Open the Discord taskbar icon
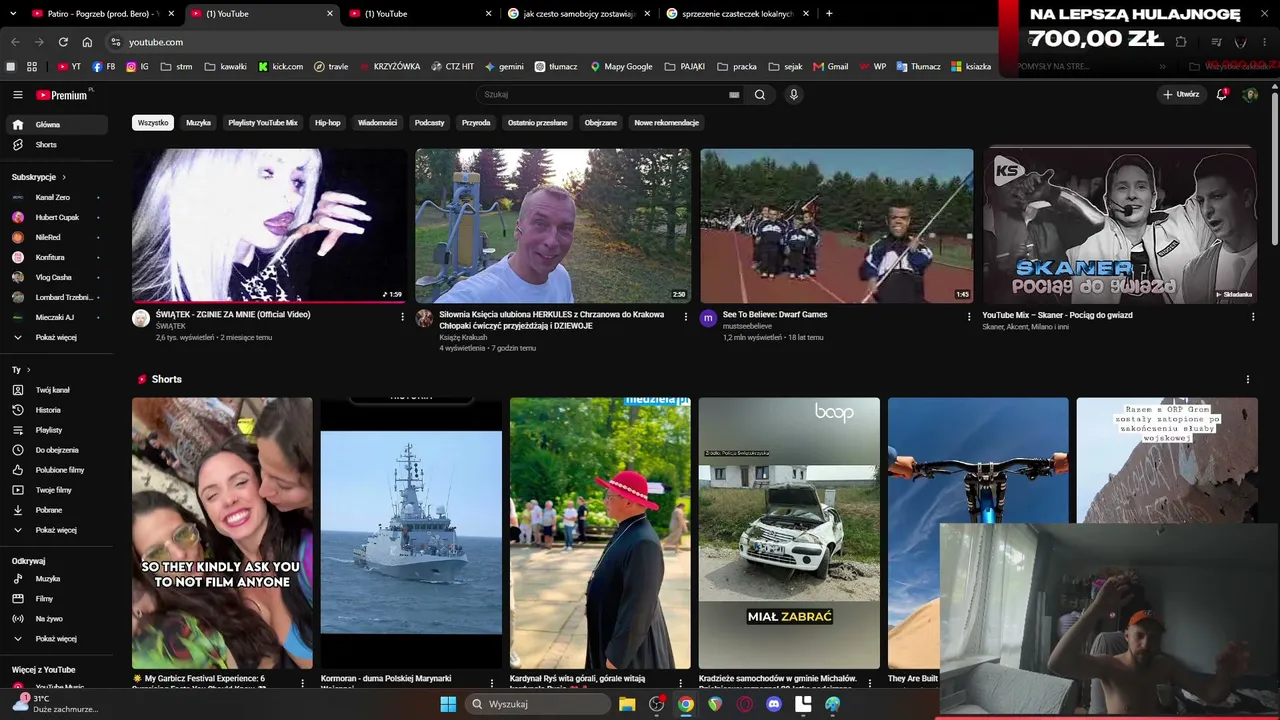Image resolution: width=1280 pixels, height=720 pixels. (x=773, y=704)
